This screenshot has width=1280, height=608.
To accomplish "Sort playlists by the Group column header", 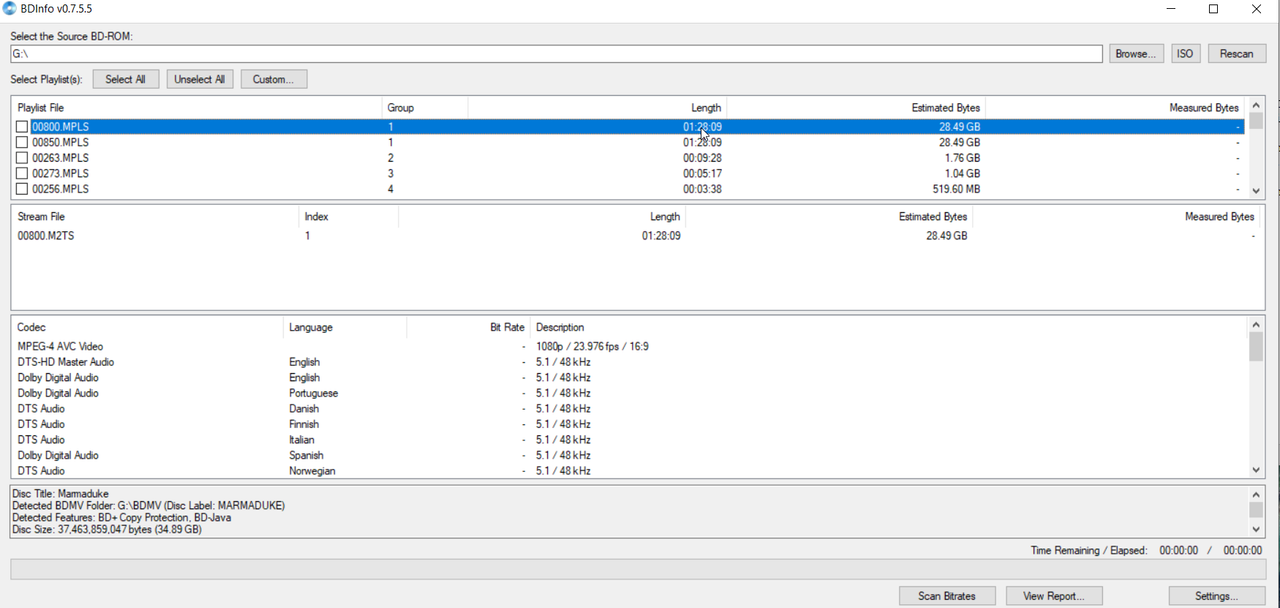I will coord(425,108).
